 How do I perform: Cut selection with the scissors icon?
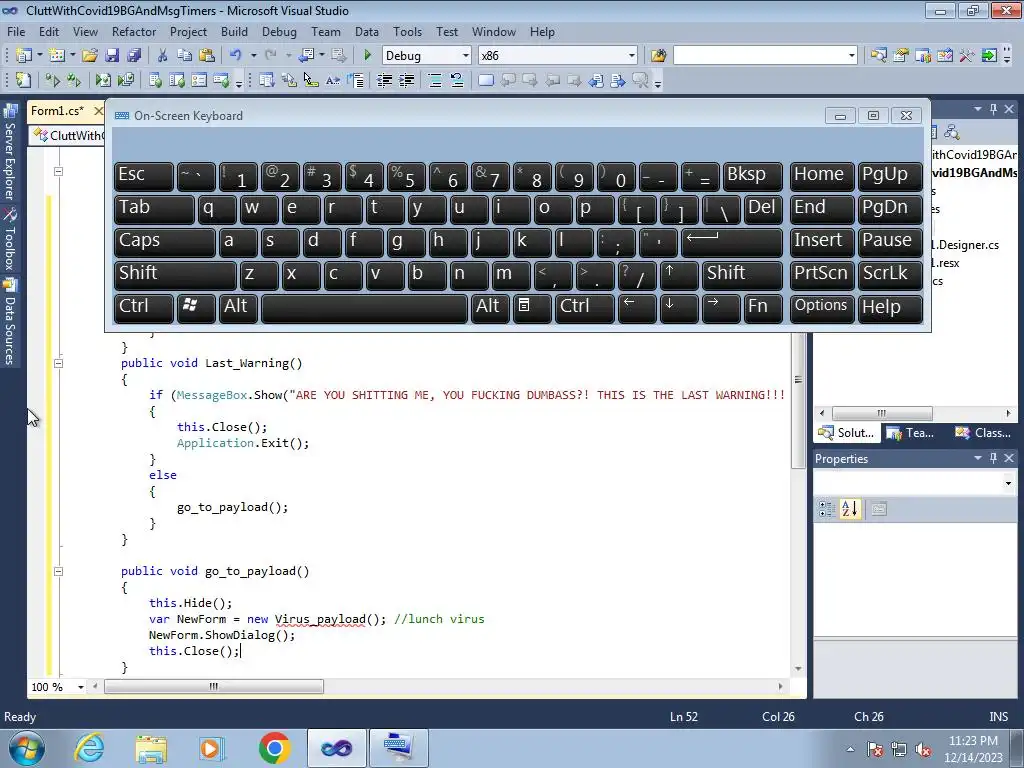(x=163, y=56)
